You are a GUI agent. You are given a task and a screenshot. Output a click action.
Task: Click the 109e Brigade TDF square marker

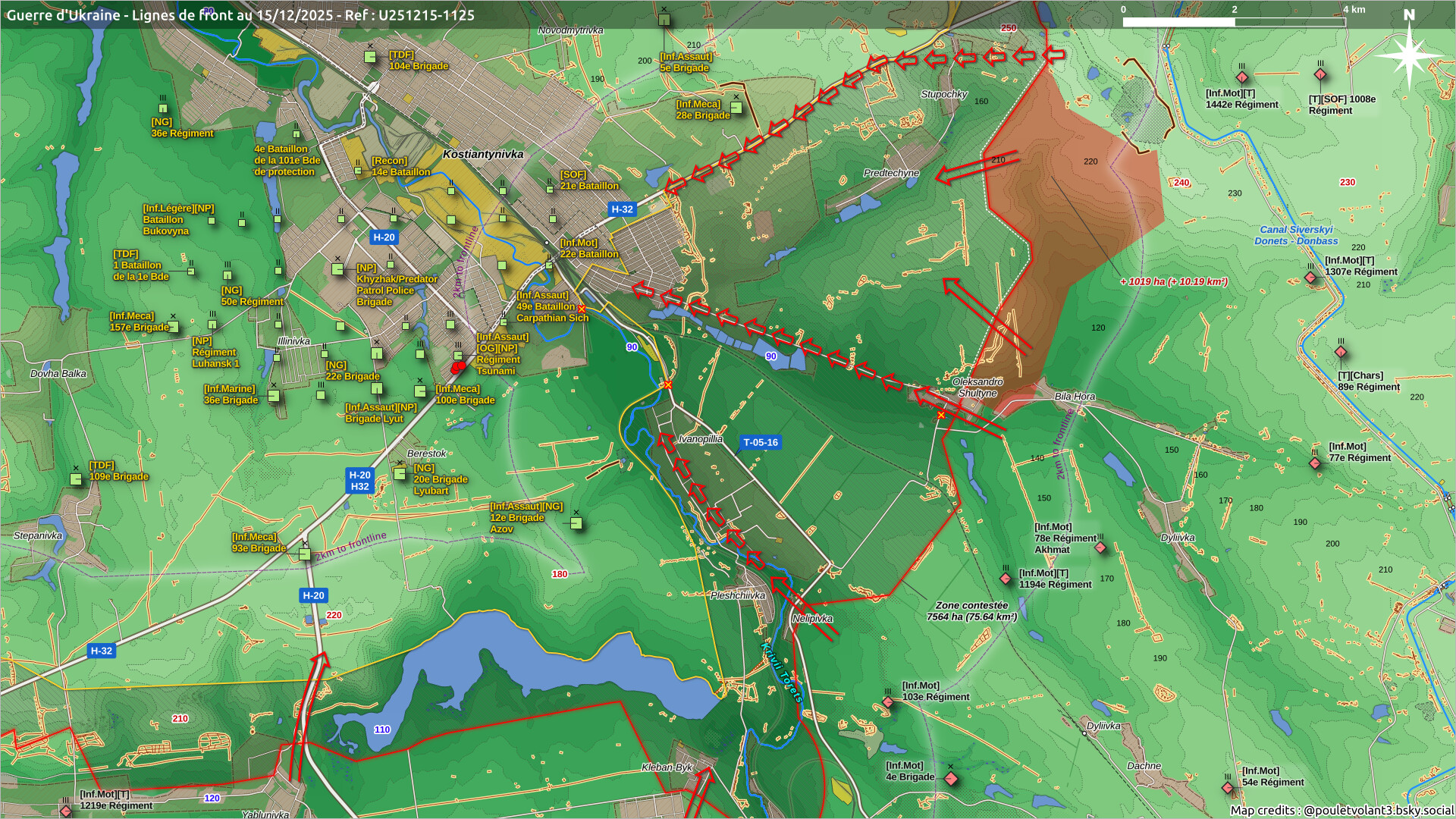tap(76, 479)
